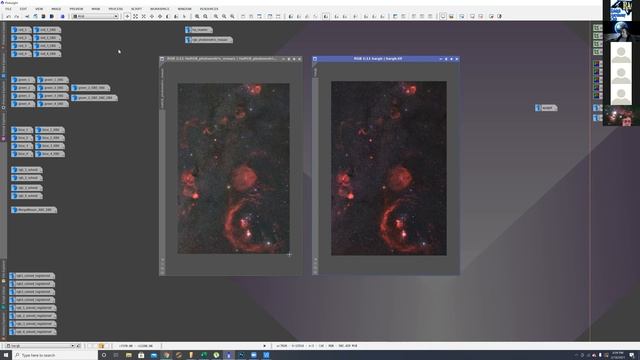Select the blue_1 image icon

coord(22,130)
